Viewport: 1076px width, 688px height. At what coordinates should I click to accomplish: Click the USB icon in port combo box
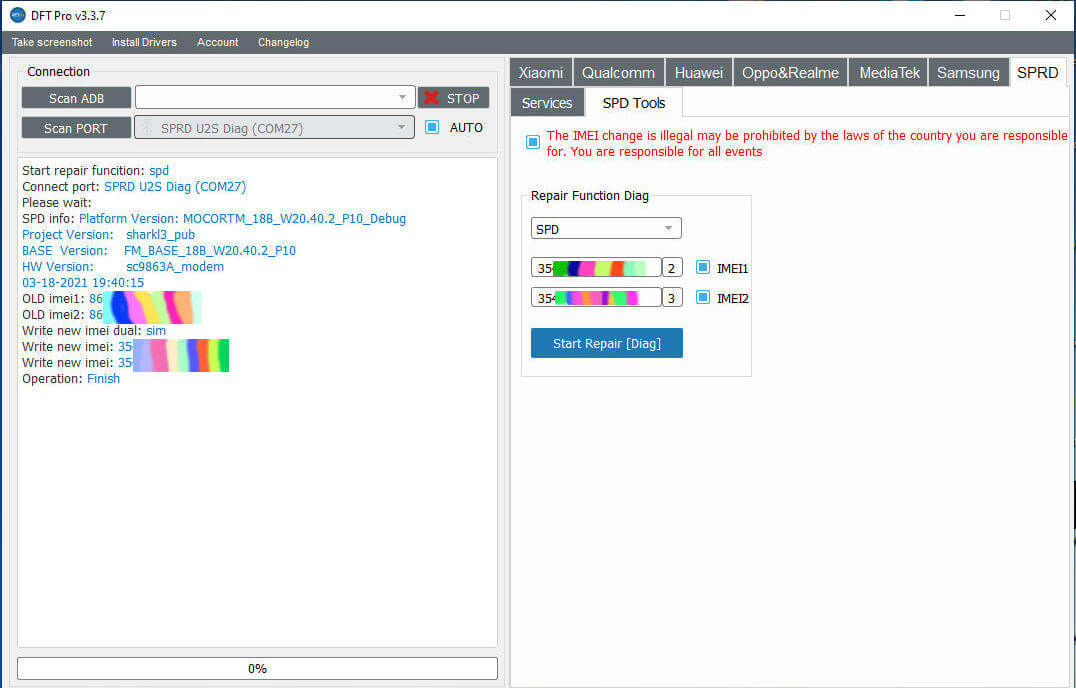tap(147, 128)
